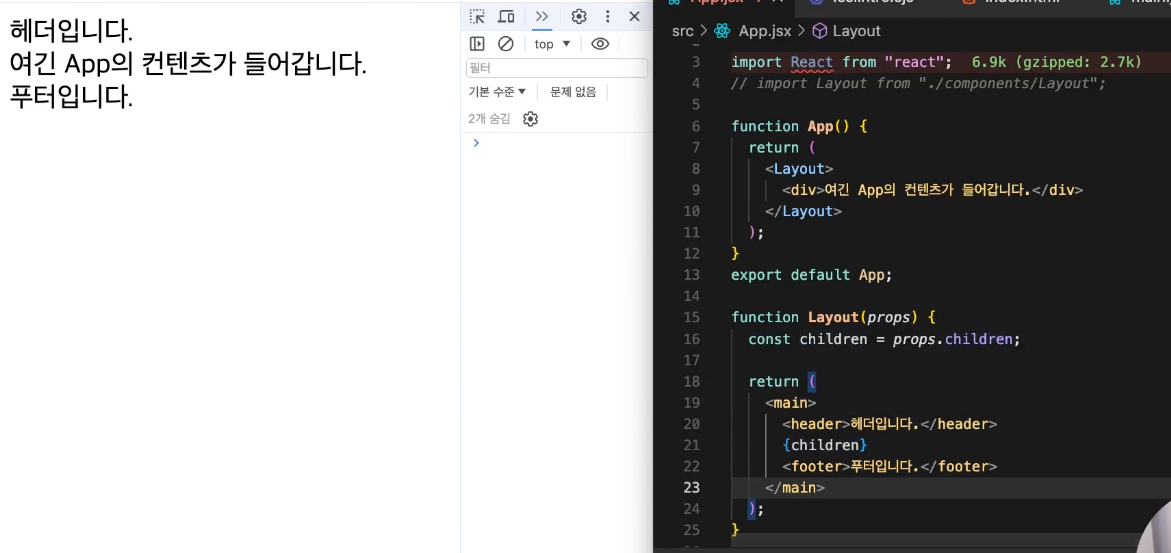Image resolution: width=1171 pixels, height=553 pixels.
Task: Click the <footer> element on line 22
Action: 889,466
